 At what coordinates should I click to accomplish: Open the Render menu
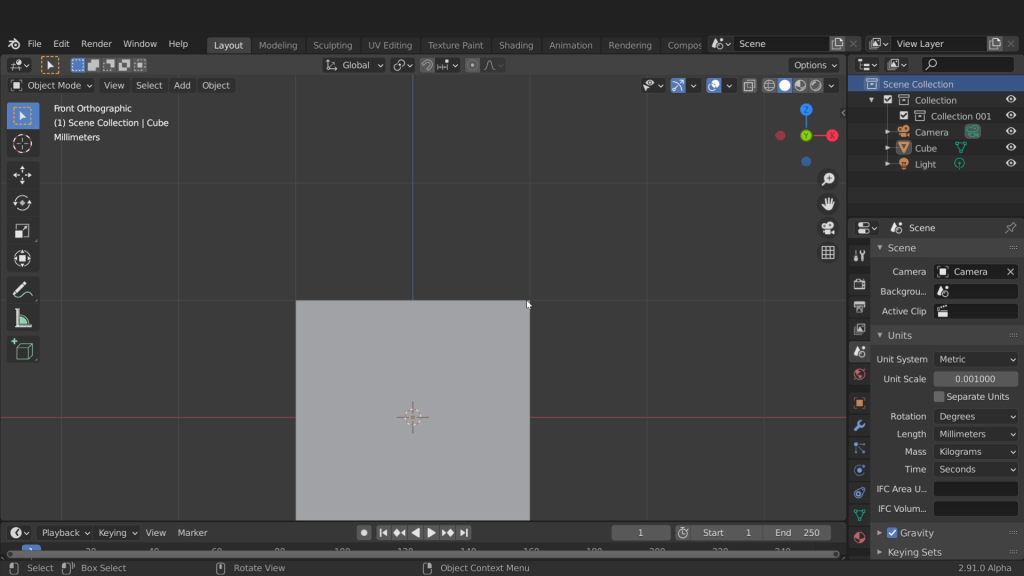pyautogui.click(x=96, y=44)
